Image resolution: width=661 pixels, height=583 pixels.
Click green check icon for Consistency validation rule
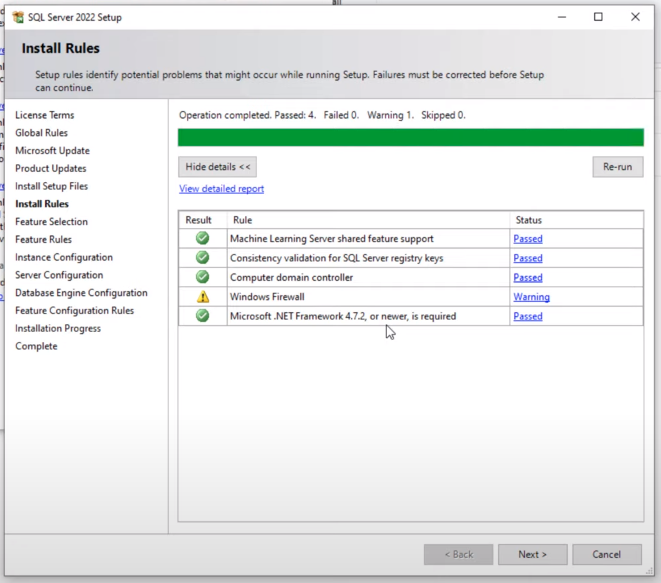(202, 257)
